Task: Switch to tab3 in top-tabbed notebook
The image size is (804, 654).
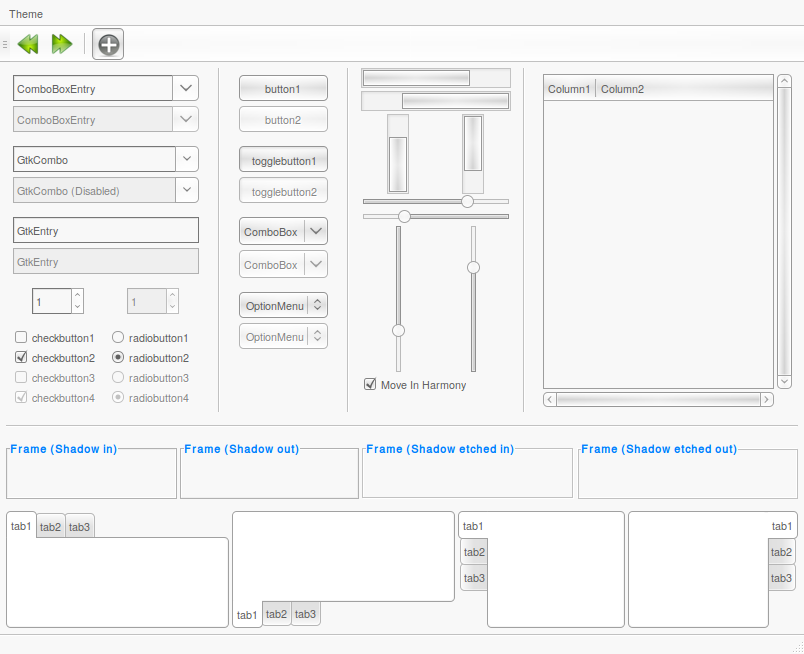Action: point(79,527)
